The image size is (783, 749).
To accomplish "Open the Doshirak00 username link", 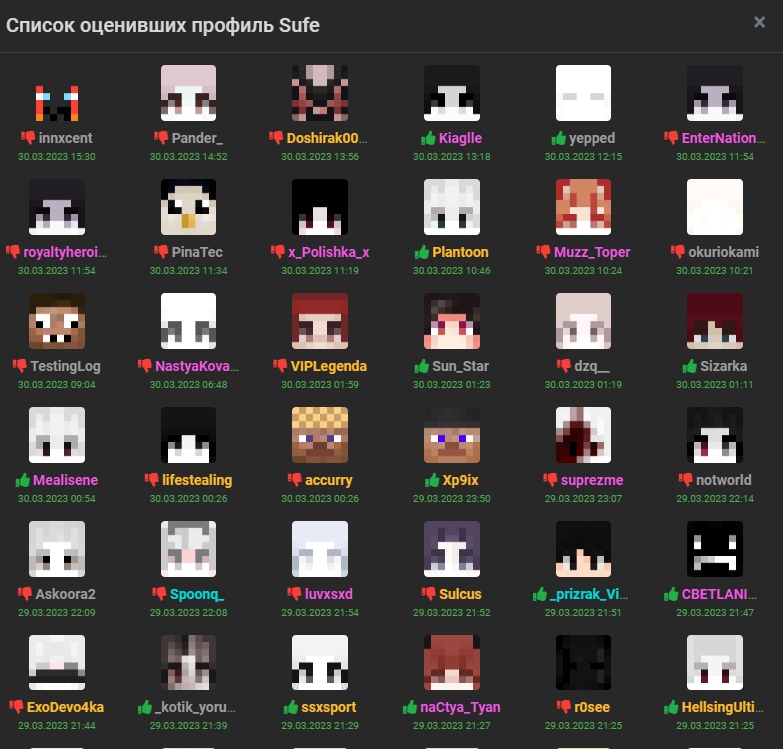I will click(x=328, y=138).
